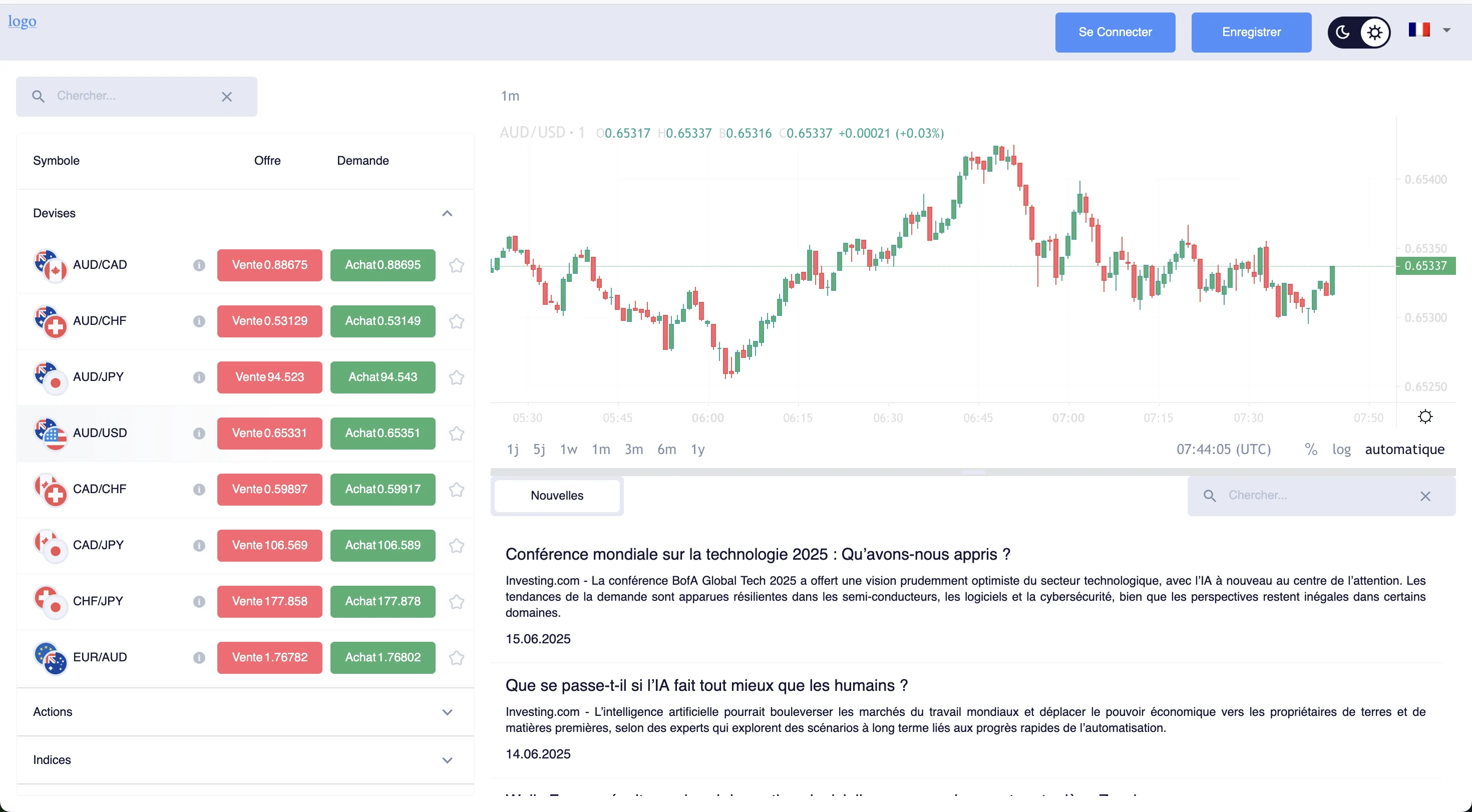Clear the news search field
The width and height of the screenshot is (1472, 812).
1425,496
